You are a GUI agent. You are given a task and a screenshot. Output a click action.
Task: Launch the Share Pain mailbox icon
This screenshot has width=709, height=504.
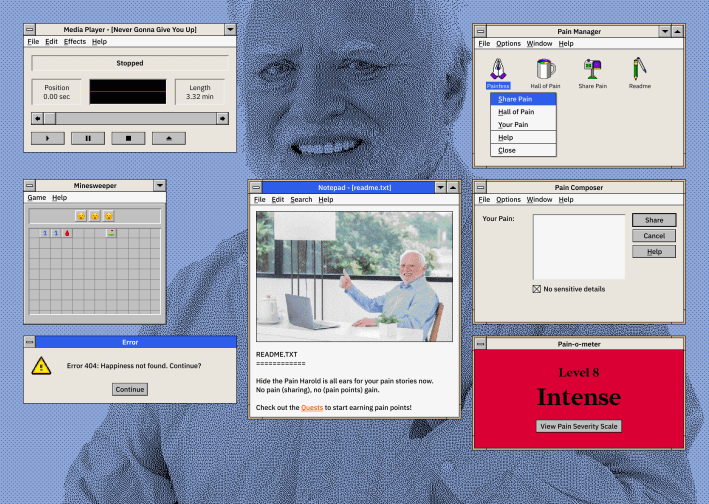tap(592, 69)
